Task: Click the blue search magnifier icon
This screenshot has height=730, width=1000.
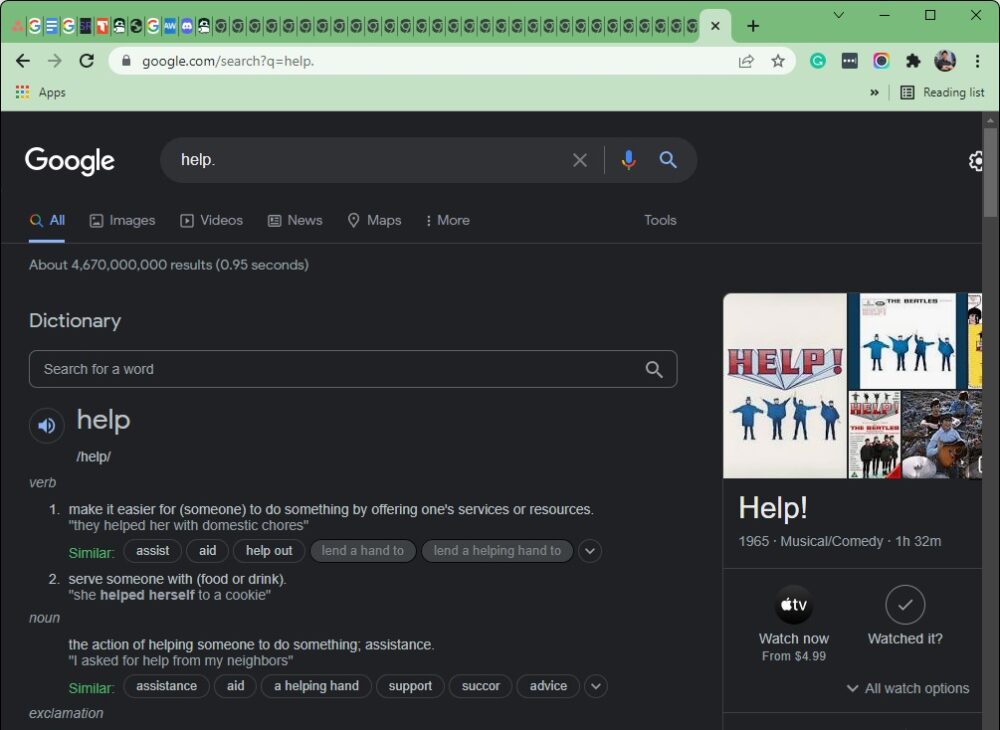Action: click(668, 160)
